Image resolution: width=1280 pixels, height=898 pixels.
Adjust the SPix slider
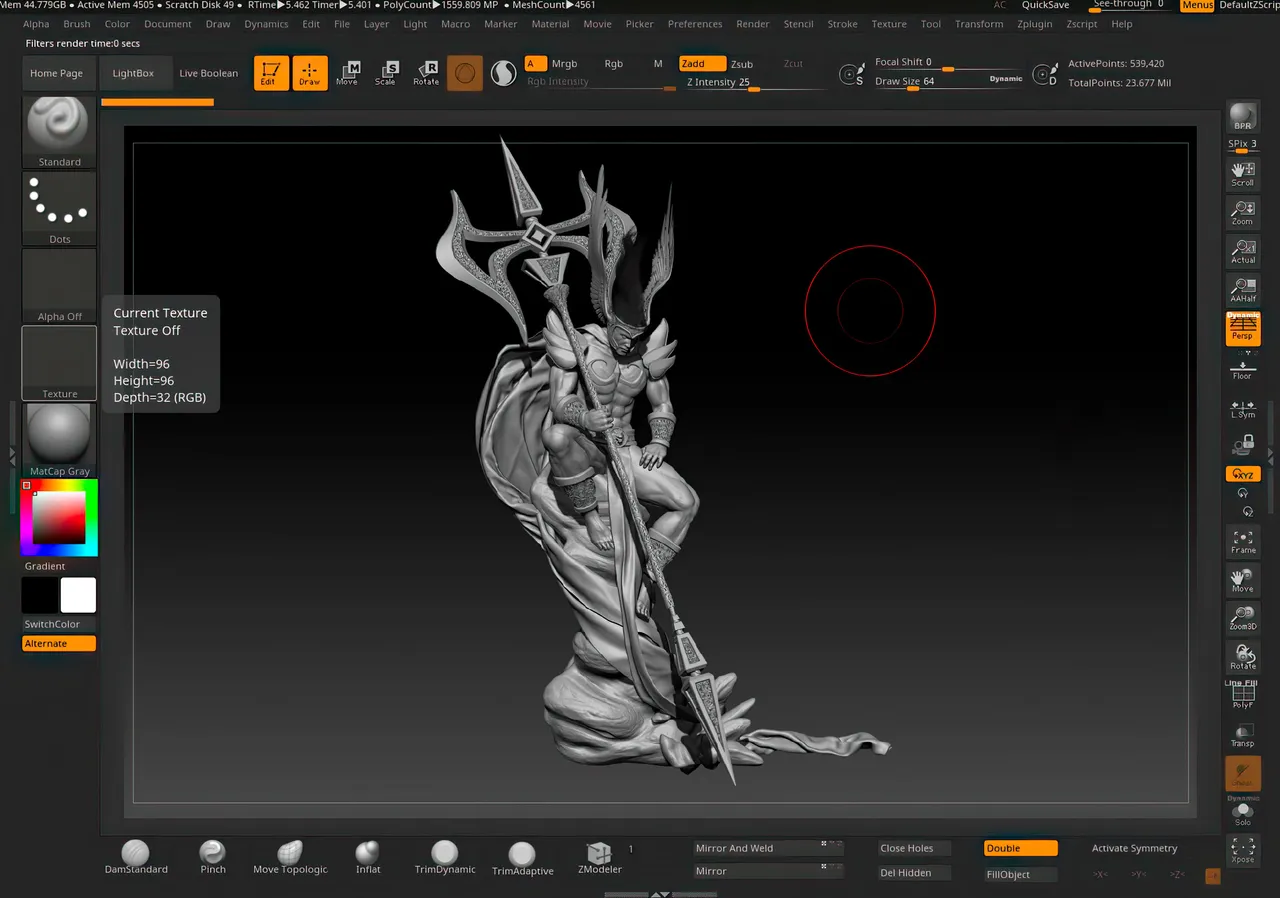pyautogui.click(x=1243, y=145)
